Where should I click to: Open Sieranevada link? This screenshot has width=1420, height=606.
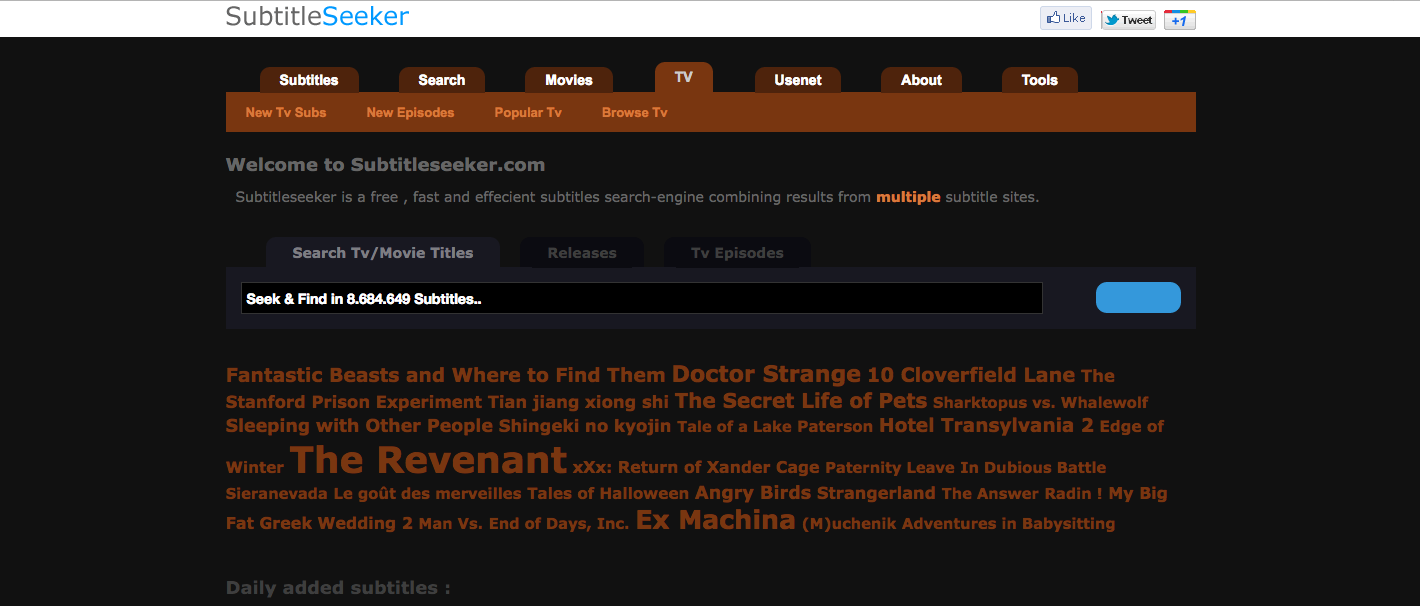pyautogui.click(x=277, y=494)
